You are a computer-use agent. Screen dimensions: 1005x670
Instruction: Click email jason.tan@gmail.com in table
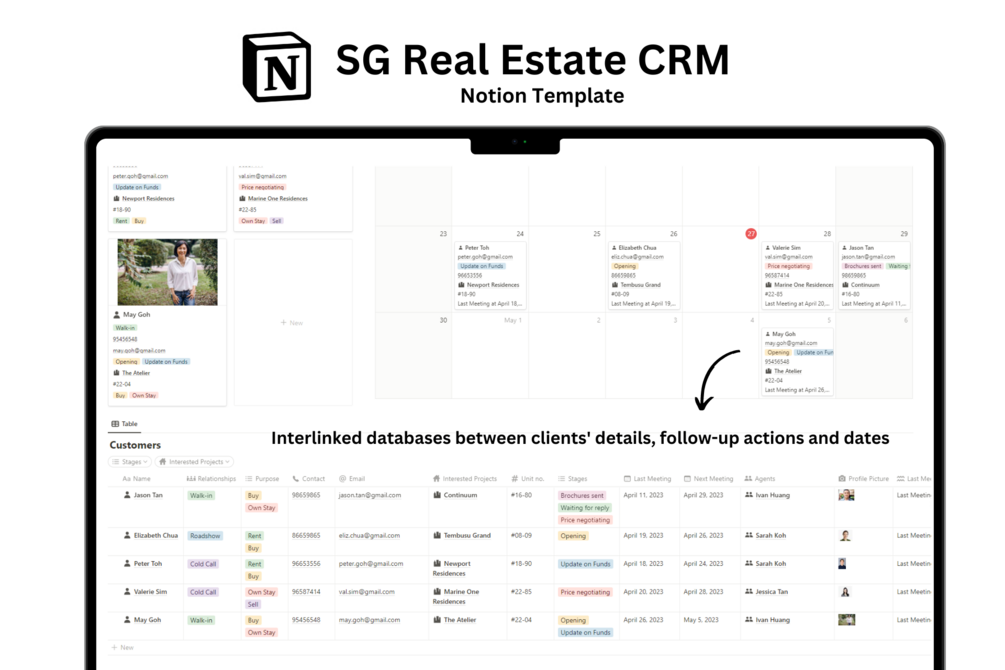point(370,495)
